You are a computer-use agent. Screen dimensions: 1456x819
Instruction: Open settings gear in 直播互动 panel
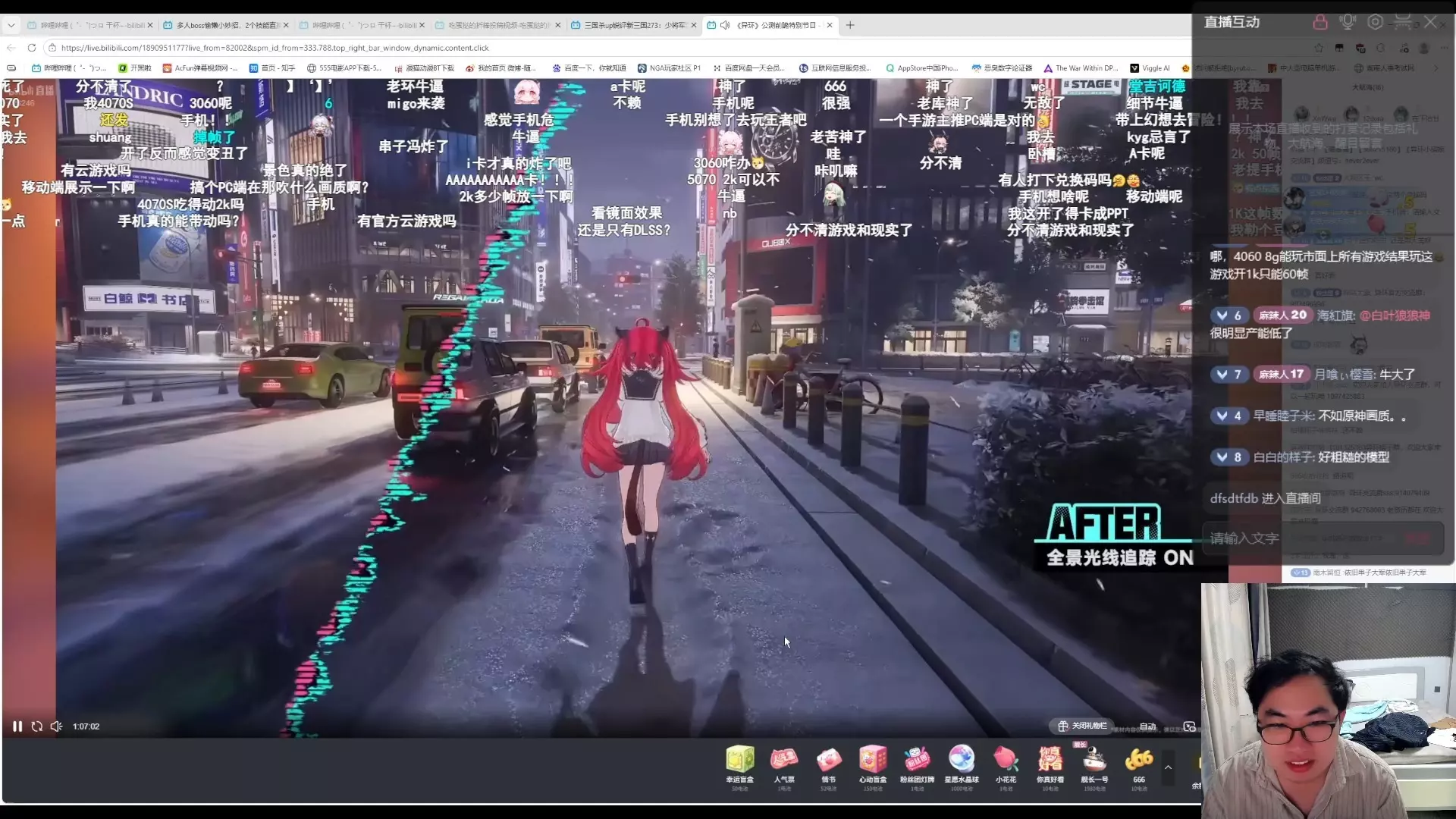(x=1375, y=22)
